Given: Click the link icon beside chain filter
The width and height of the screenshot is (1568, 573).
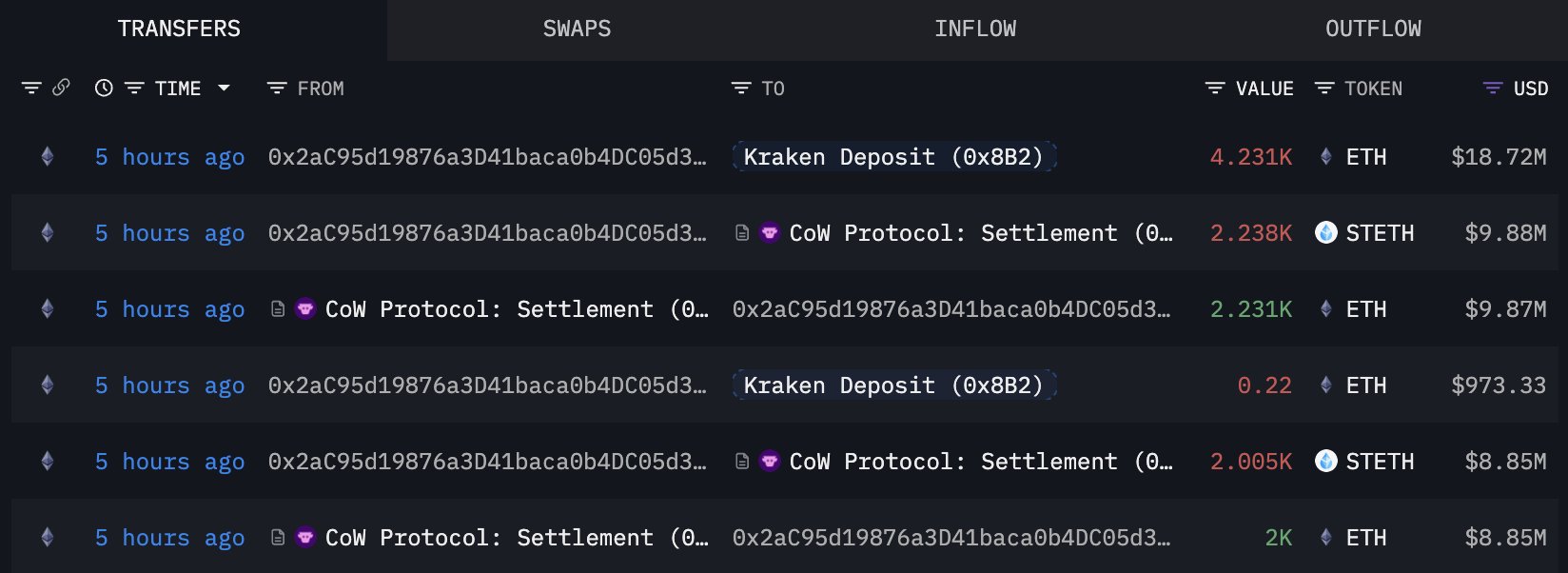Looking at the screenshot, I should 61,88.
